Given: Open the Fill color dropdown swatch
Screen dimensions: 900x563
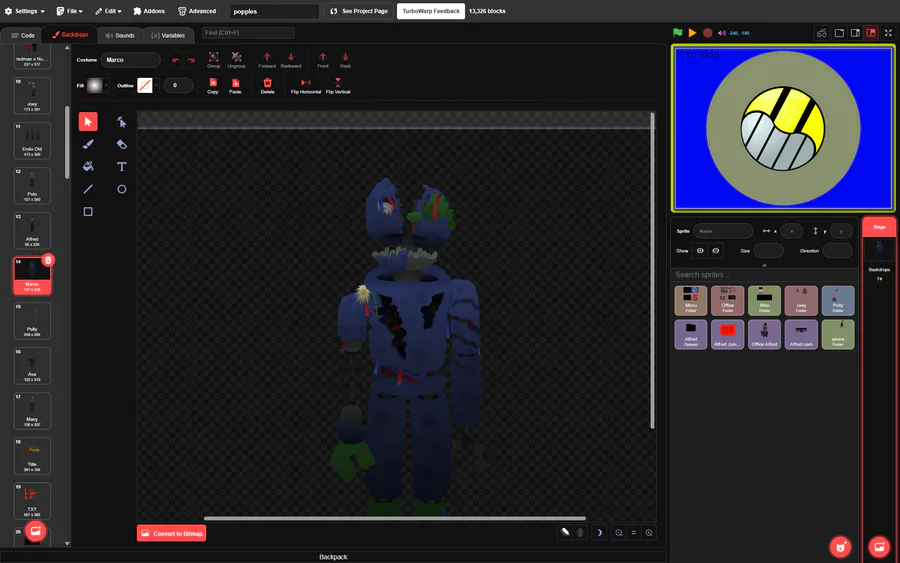Looking at the screenshot, I should tap(97, 86).
